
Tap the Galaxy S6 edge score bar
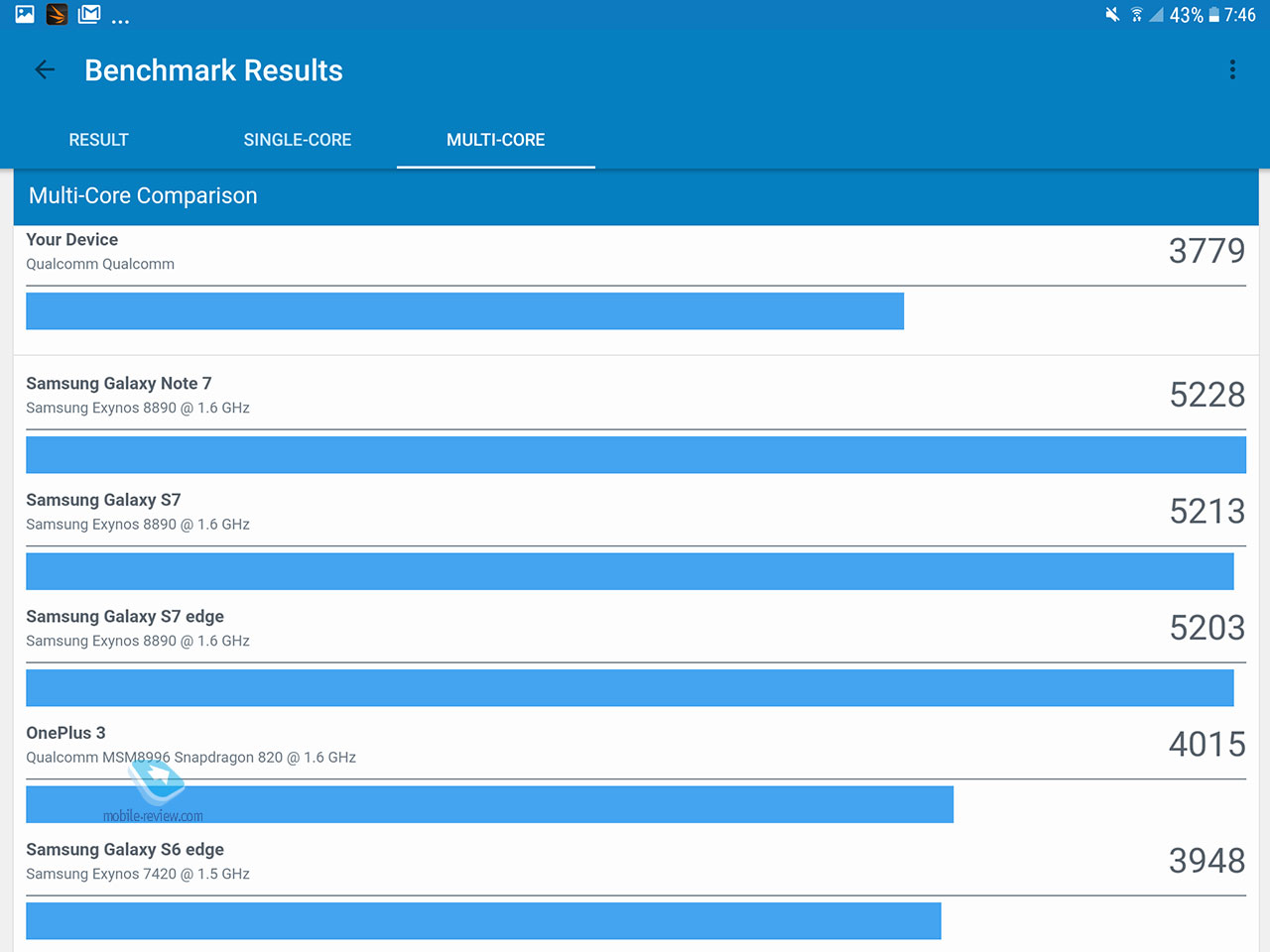click(x=483, y=920)
